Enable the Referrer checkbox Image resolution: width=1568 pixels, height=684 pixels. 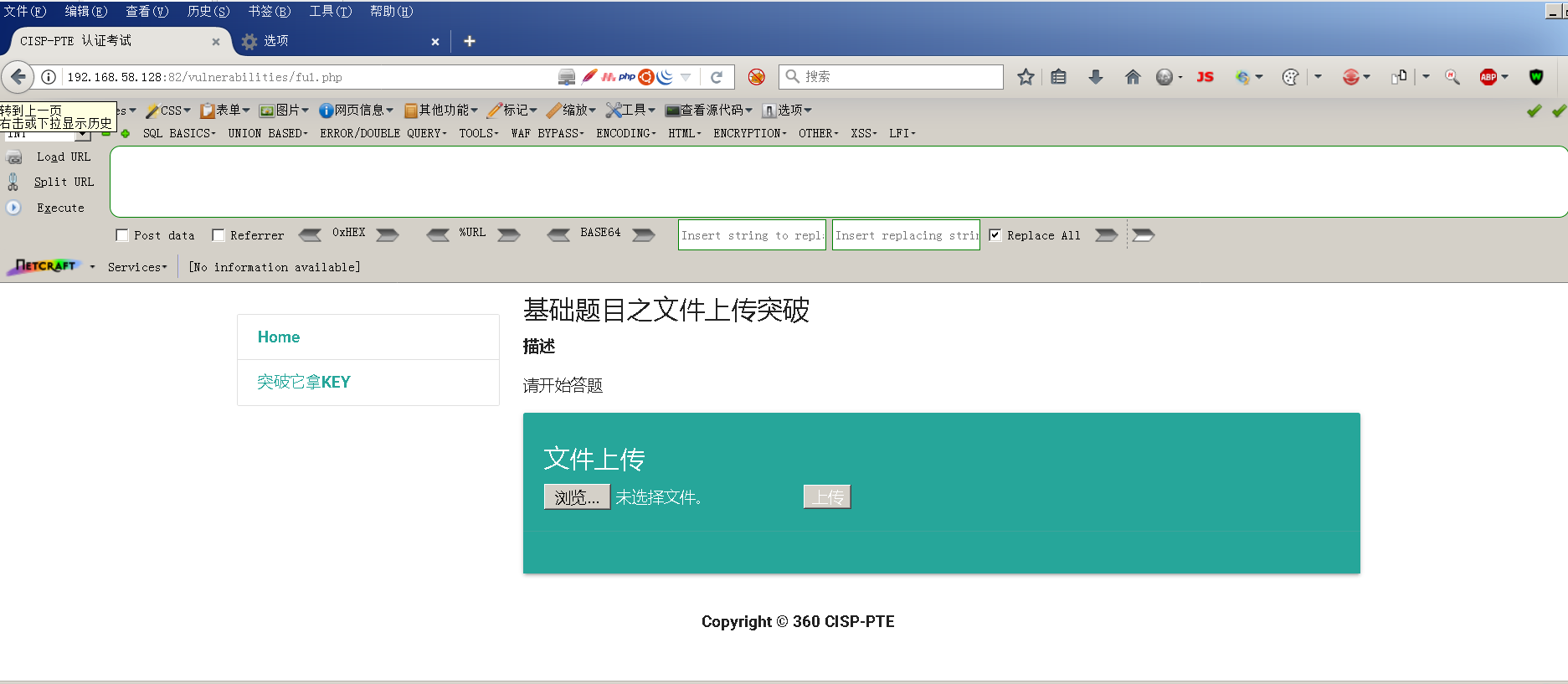[218, 235]
